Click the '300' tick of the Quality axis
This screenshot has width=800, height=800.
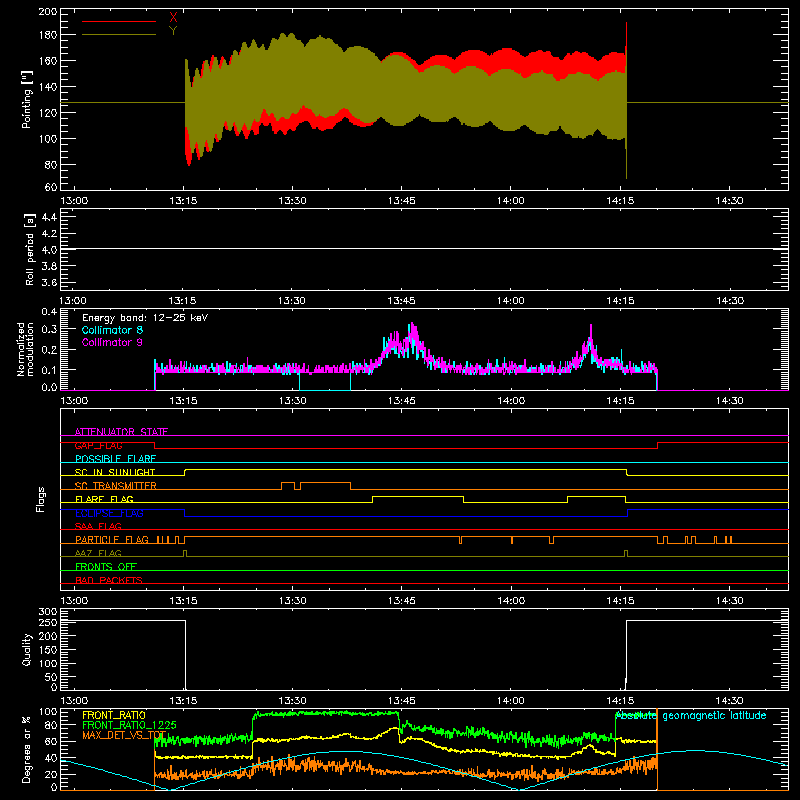pos(48,611)
